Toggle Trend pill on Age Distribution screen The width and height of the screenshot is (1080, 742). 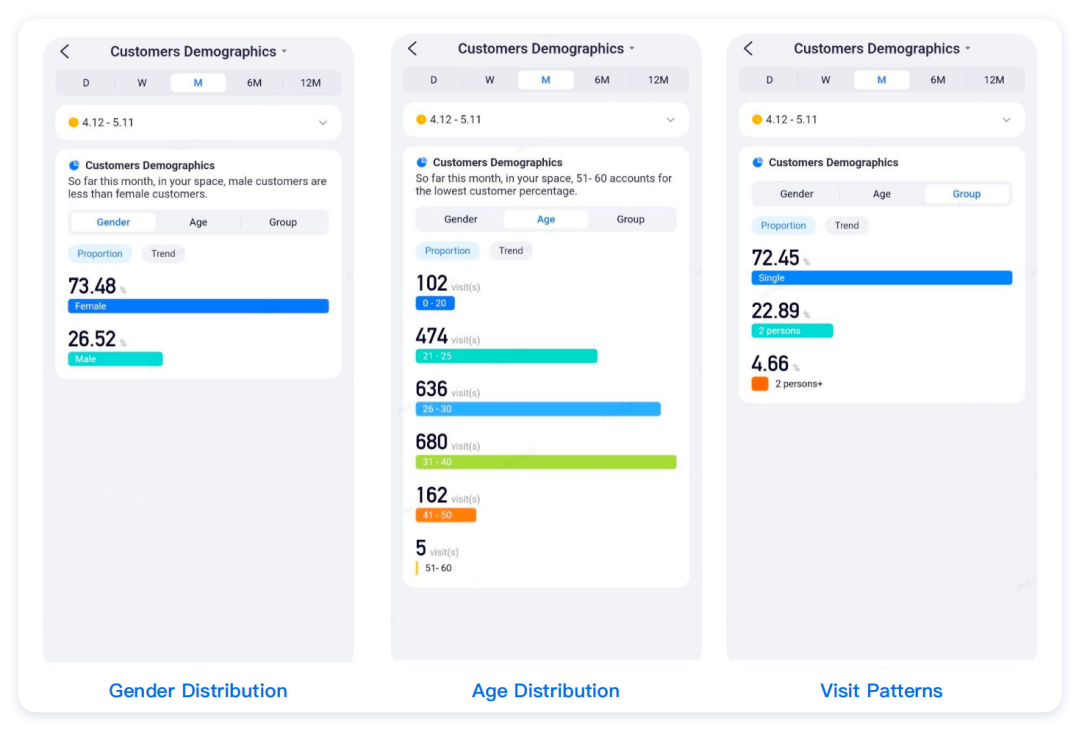511,251
